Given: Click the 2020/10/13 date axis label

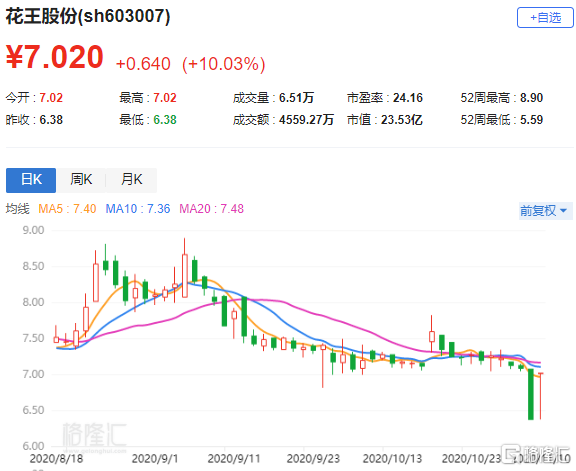Looking at the screenshot, I should click(392, 459).
